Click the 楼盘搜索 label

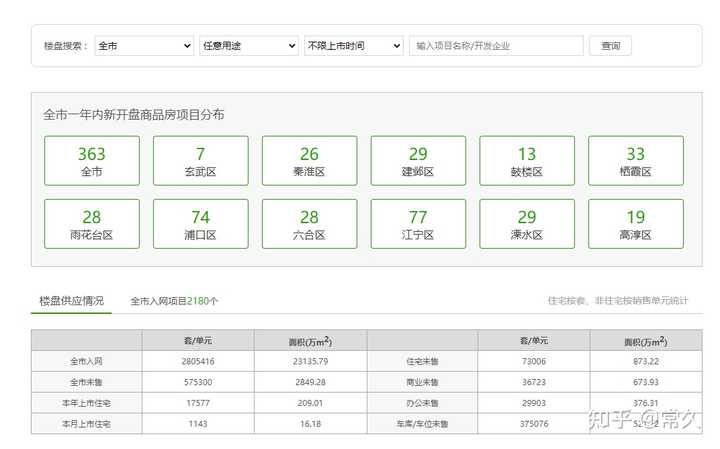[65, 46]
